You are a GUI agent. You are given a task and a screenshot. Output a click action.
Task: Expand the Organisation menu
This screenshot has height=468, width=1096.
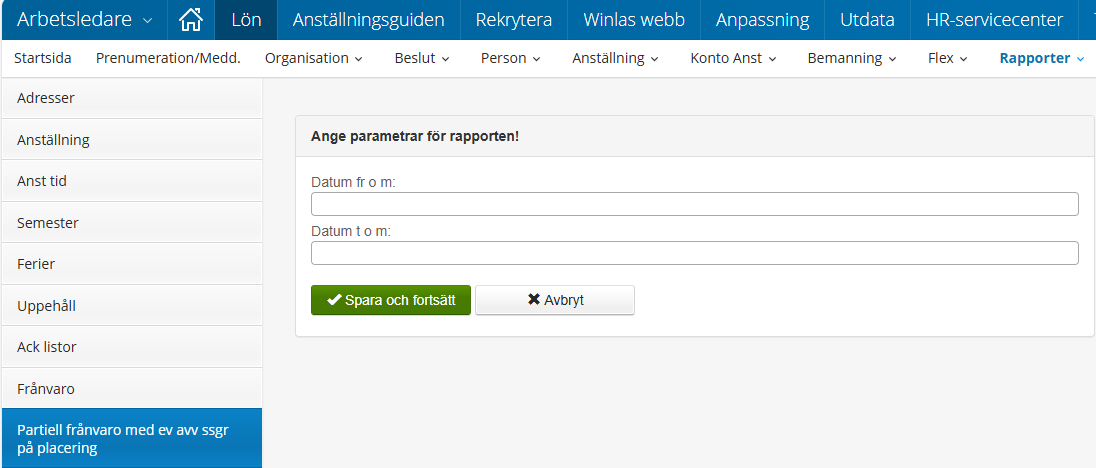pos(313,59)
